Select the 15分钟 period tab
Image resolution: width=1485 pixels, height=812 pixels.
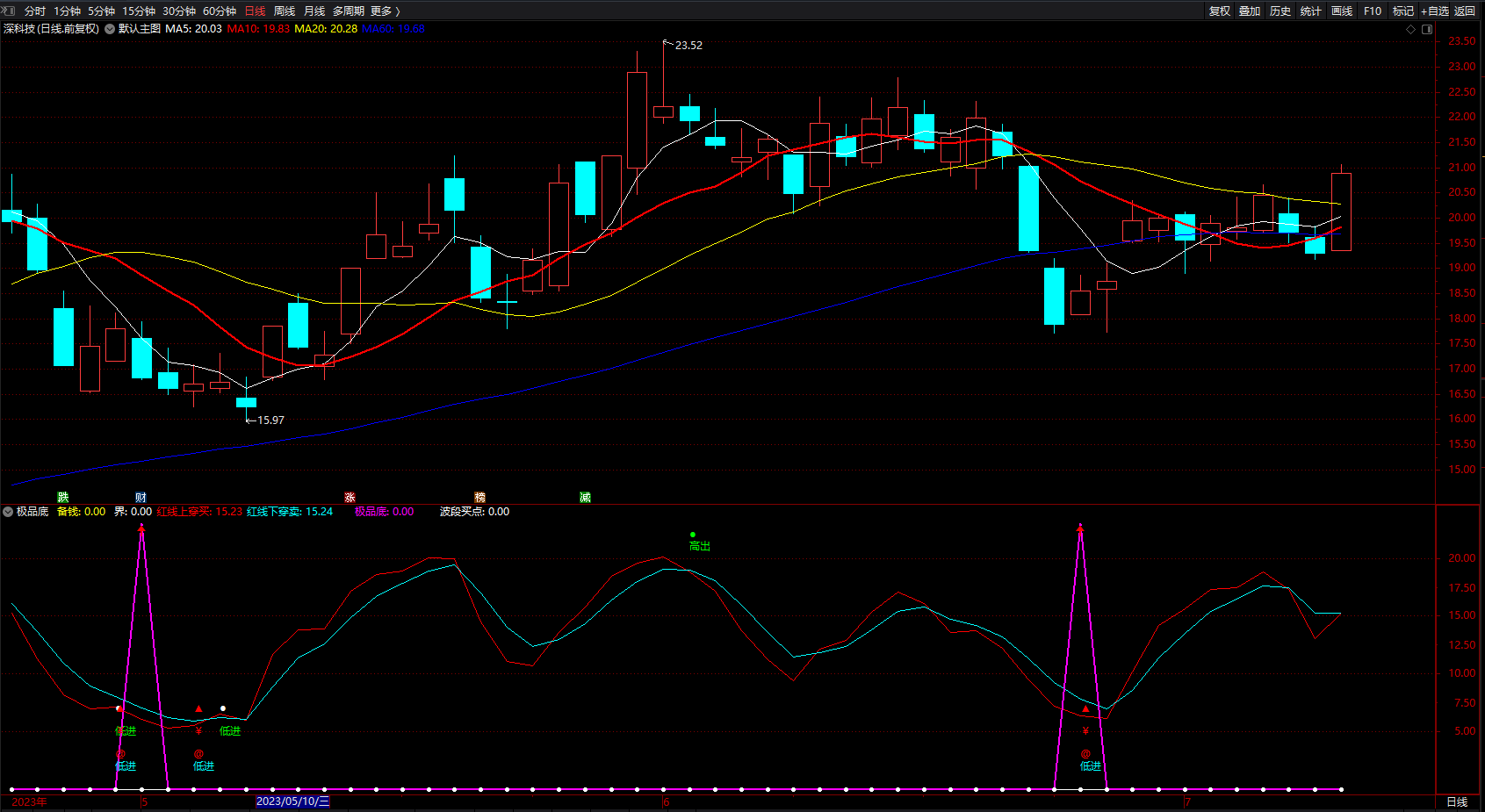click(x=139, y=11)
